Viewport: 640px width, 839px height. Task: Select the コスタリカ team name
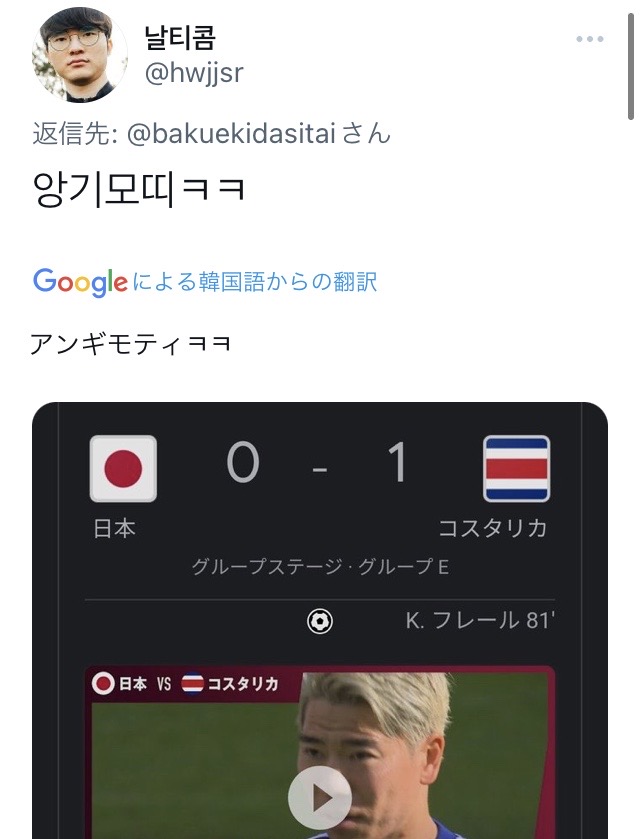click(x=493, y=528)
